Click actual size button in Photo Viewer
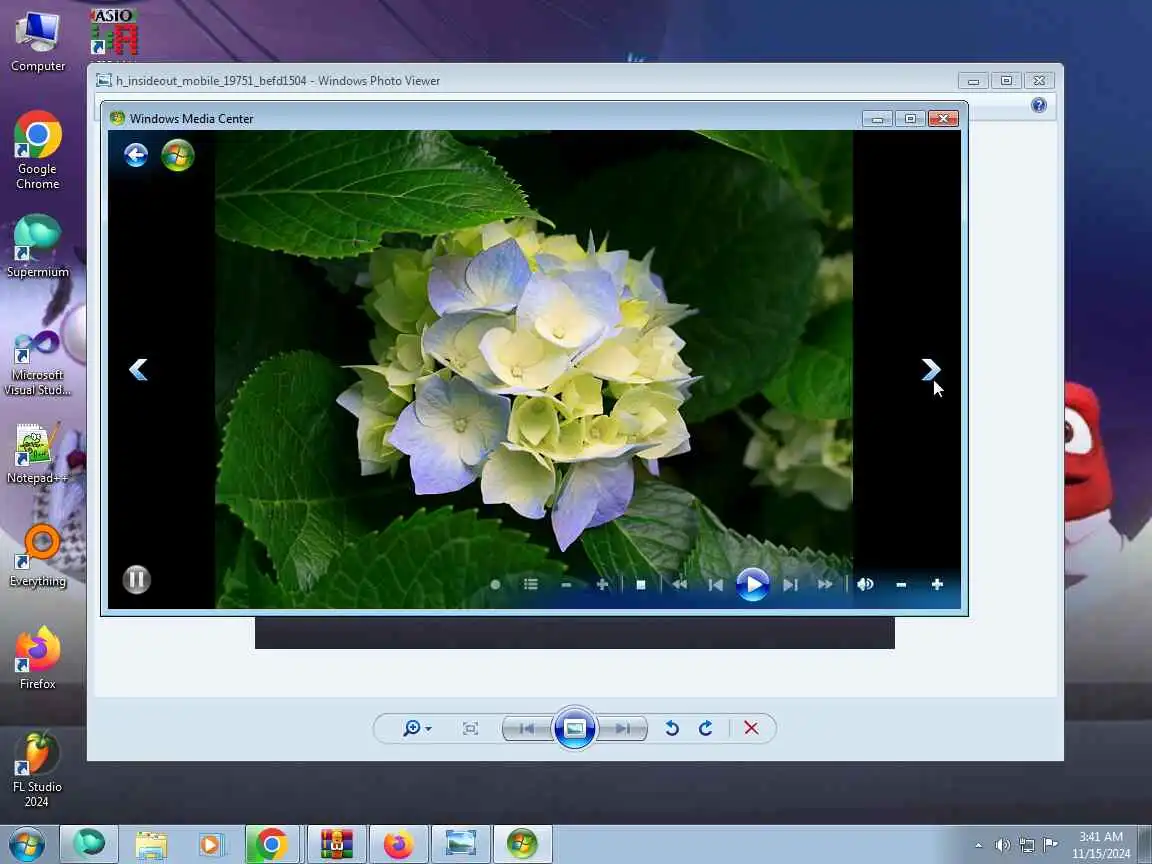1152x864 pixels. 471,728
